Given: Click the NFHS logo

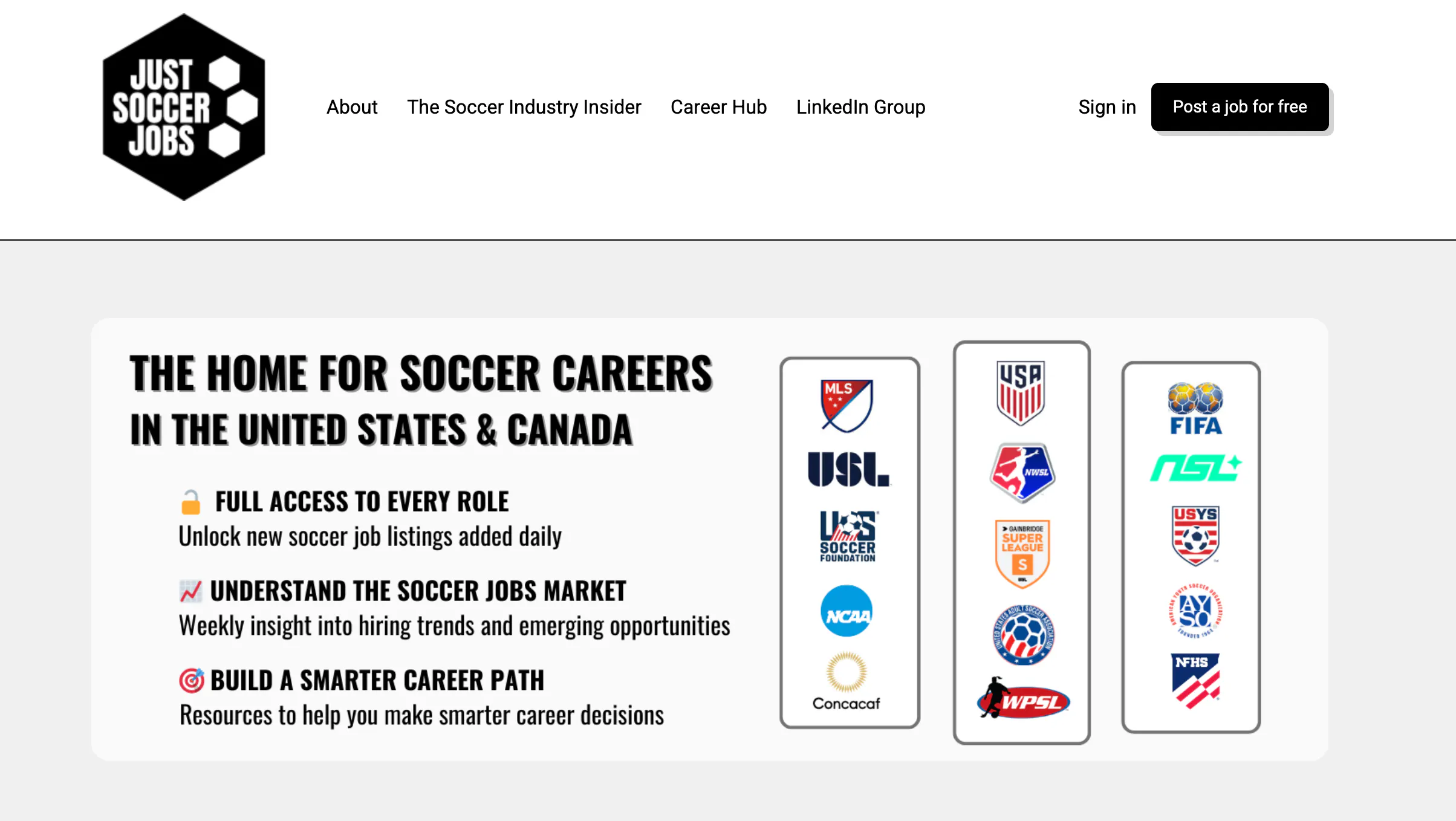Looking at the screenshot, I should (x=1195, y=681).
